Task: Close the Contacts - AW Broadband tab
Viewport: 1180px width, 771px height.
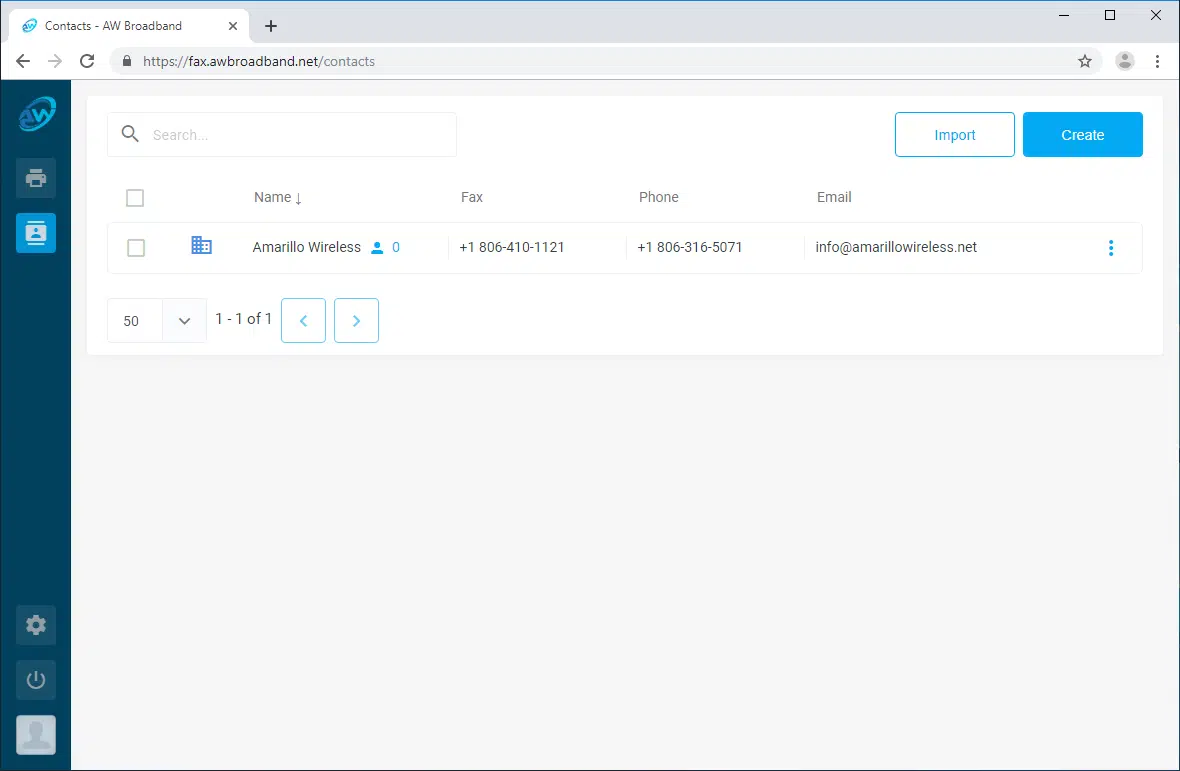Action: 233,26
